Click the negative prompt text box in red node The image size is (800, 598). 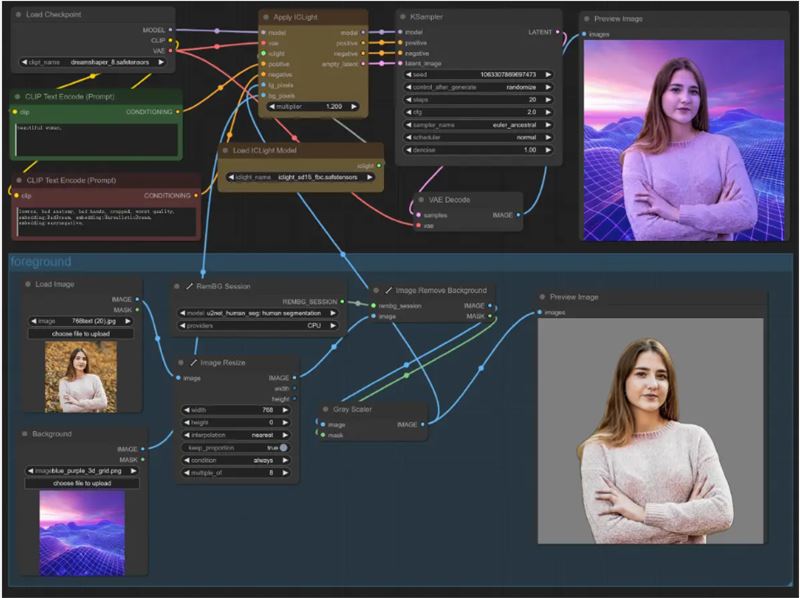pos(106,221)
